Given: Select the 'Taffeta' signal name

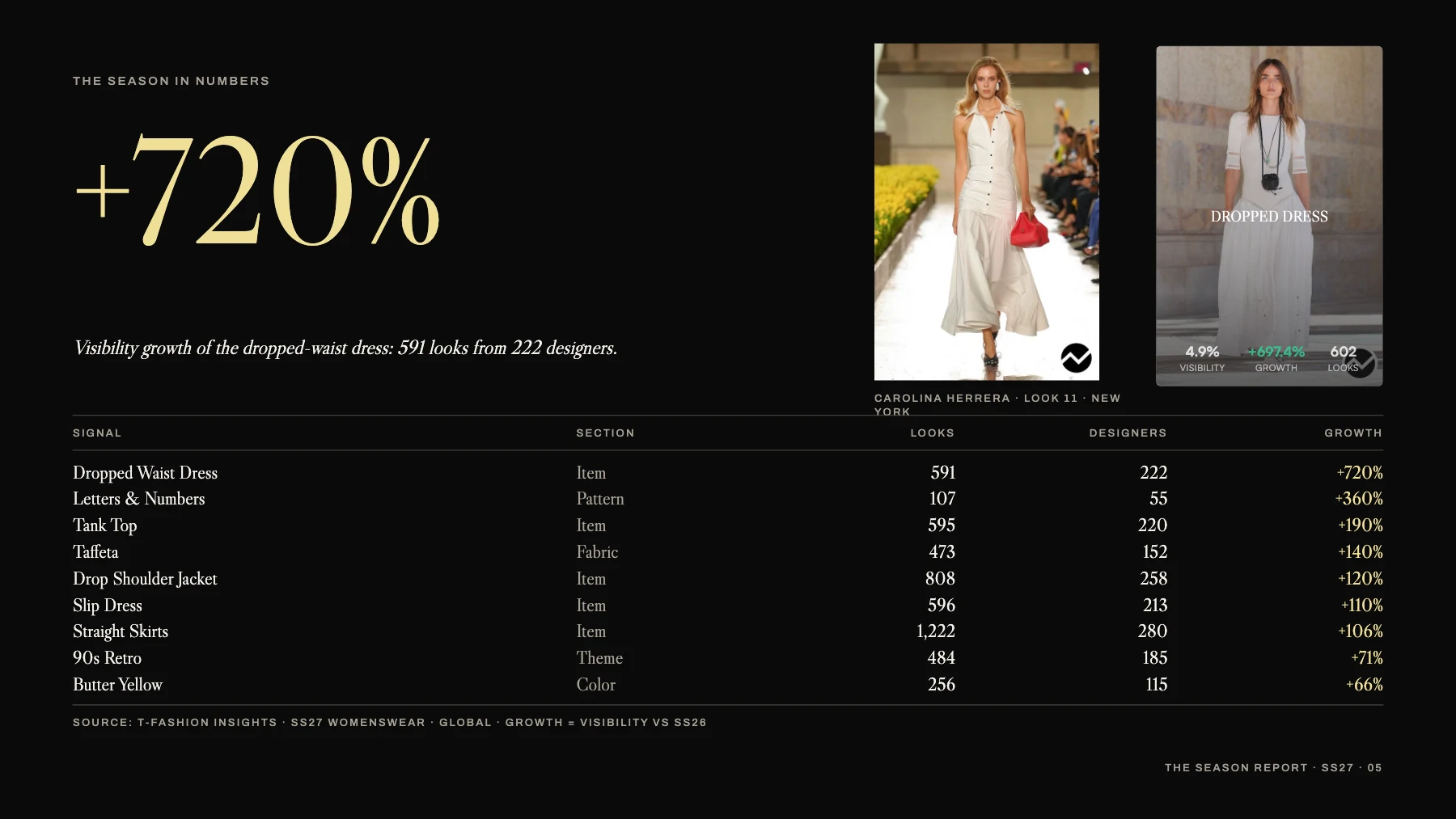Looking at the screenshot, I should (x=95, y=552).
